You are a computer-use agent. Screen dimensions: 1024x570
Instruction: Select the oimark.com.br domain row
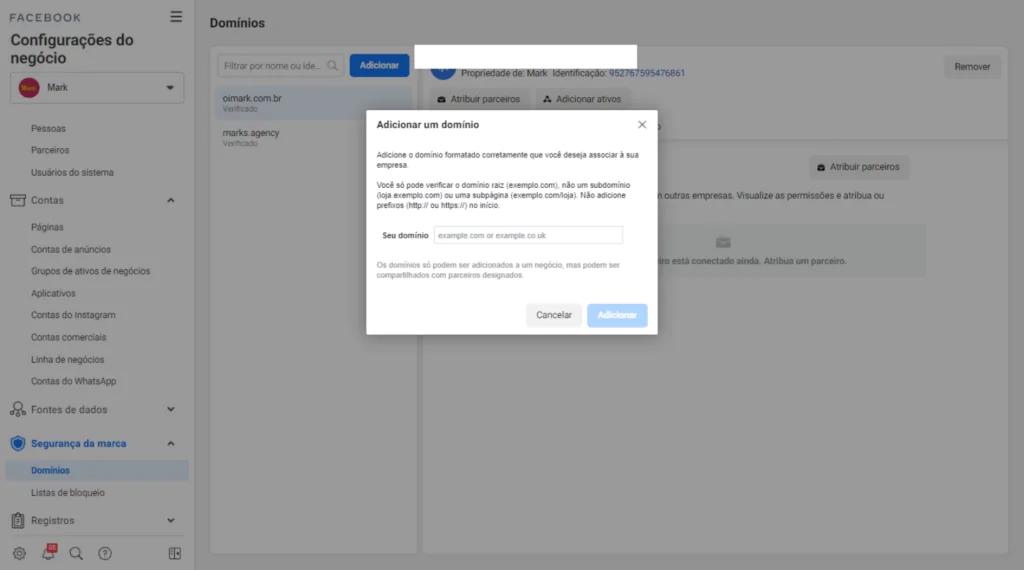tap(313, 103)
